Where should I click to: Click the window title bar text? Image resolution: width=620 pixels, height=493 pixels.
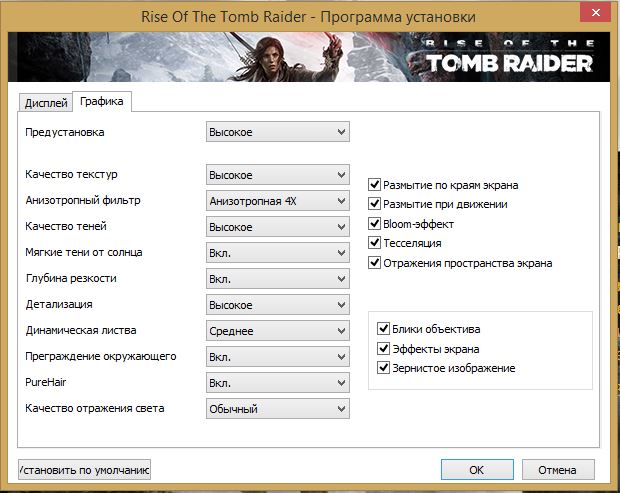click(308, 17)
